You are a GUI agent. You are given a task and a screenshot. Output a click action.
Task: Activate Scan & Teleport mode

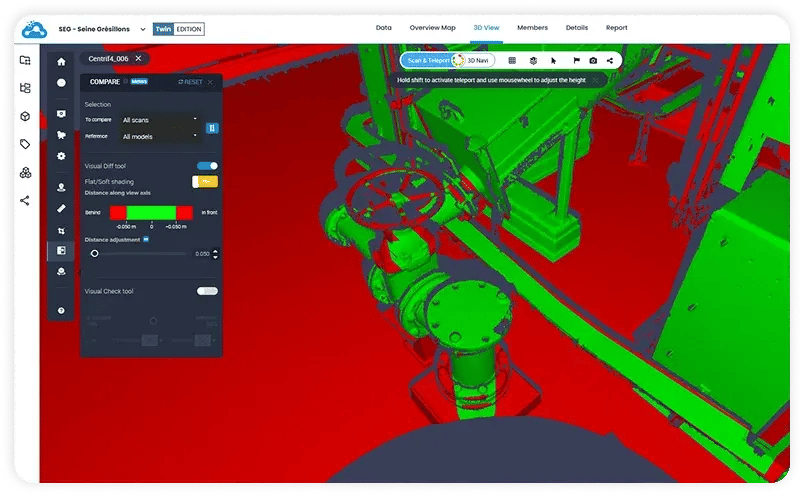(428, 60)
